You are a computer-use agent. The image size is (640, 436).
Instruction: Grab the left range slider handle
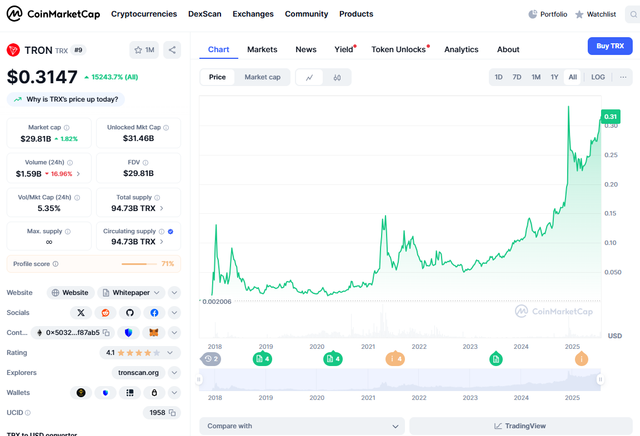(x=199, y=380)
